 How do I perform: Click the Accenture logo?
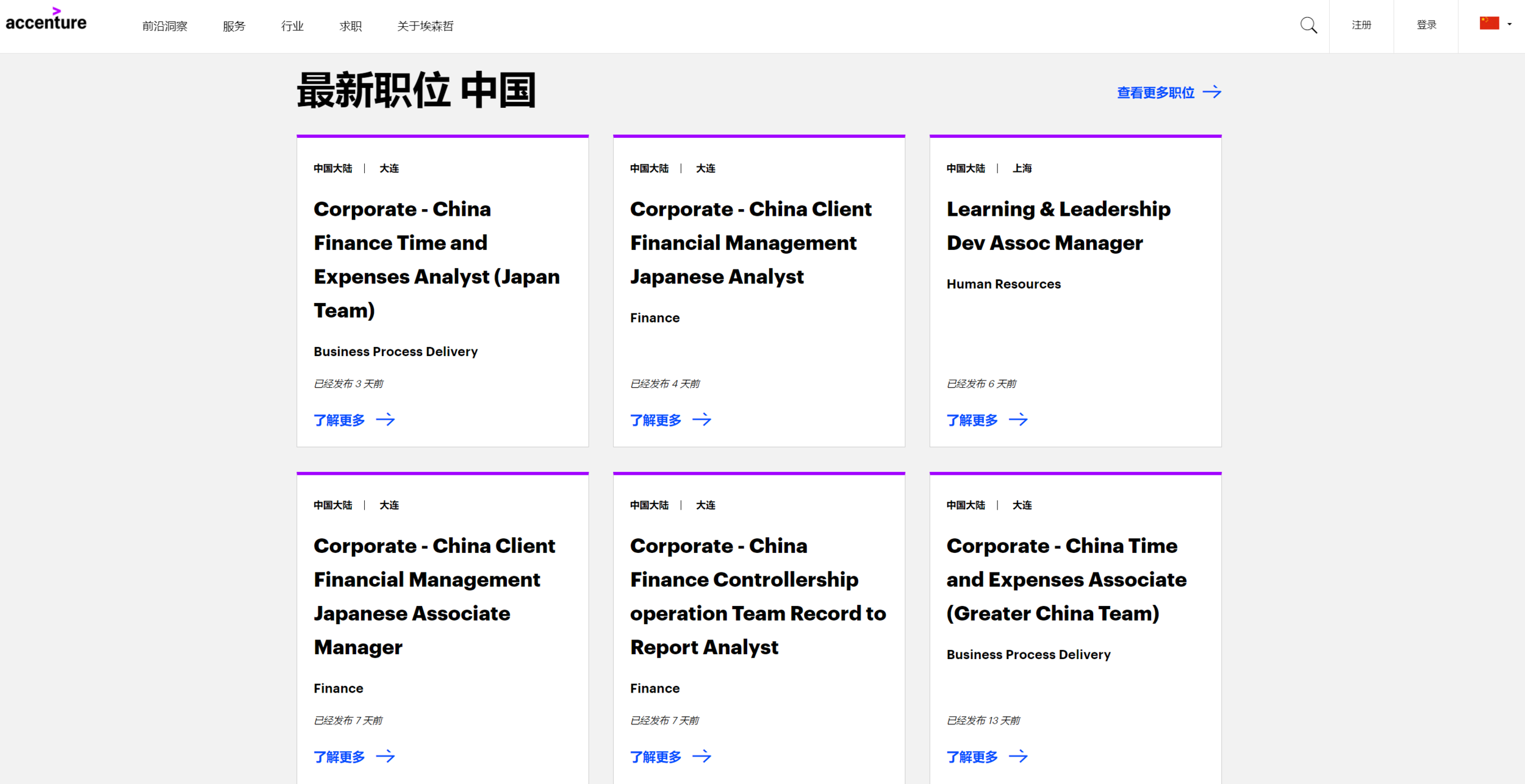[46, 21]
